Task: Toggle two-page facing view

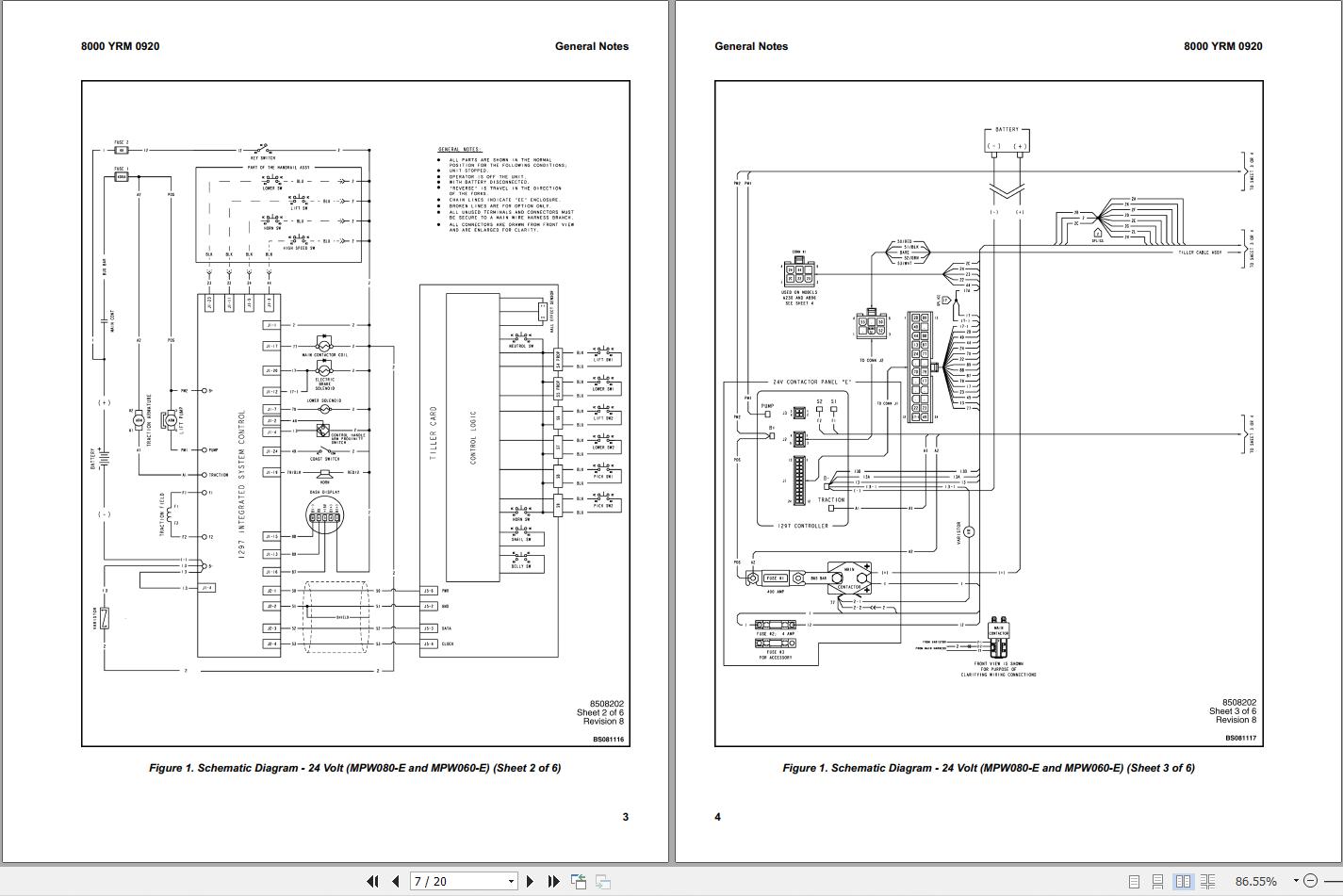Action: 1183,882
